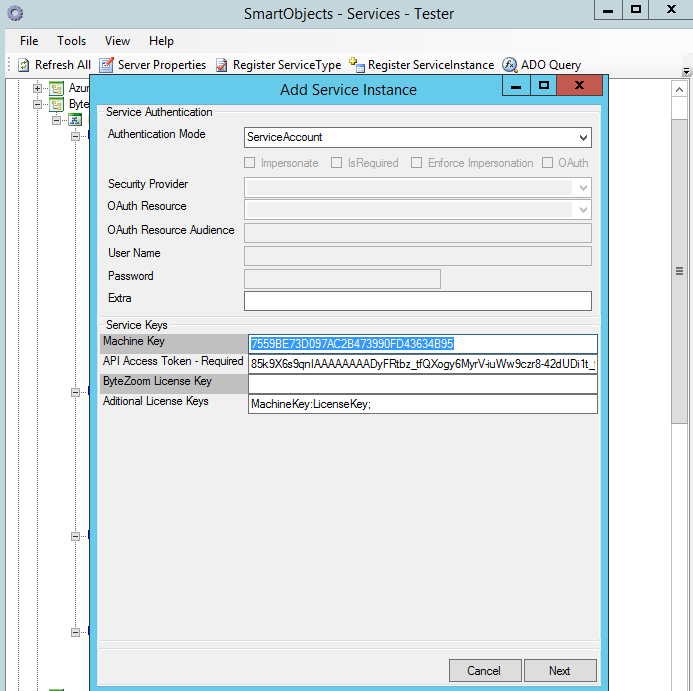Click the main window vertical scrollbar thumb

pyautogui.click(x=679, y=271)
